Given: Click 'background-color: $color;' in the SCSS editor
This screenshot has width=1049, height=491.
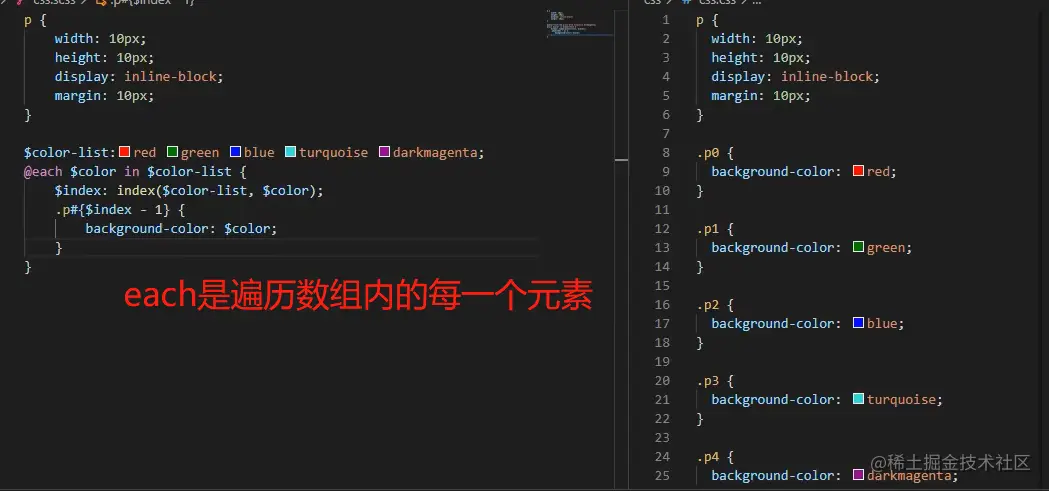Looking at the screenshot, I should 181,229.
